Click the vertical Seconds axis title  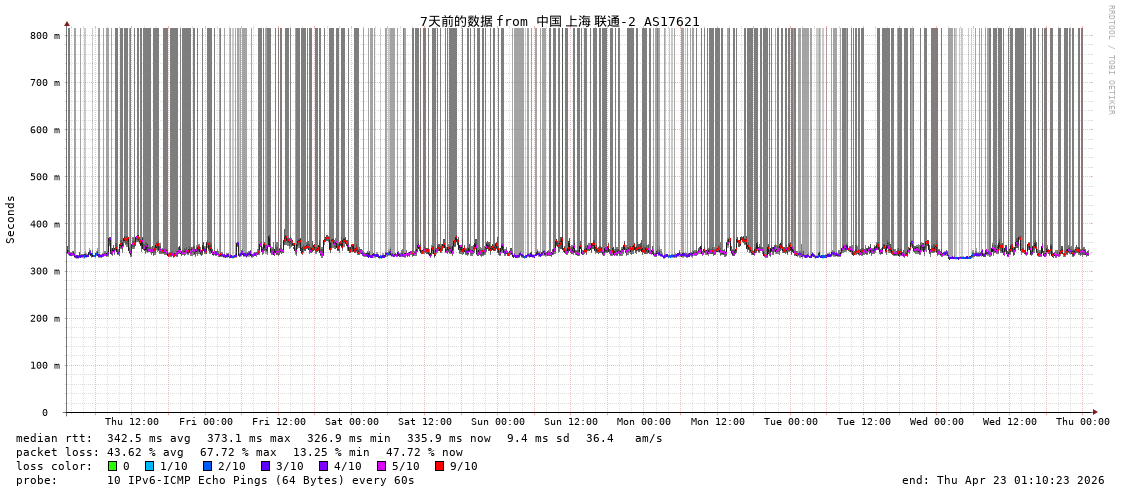(x=11, y=219)
